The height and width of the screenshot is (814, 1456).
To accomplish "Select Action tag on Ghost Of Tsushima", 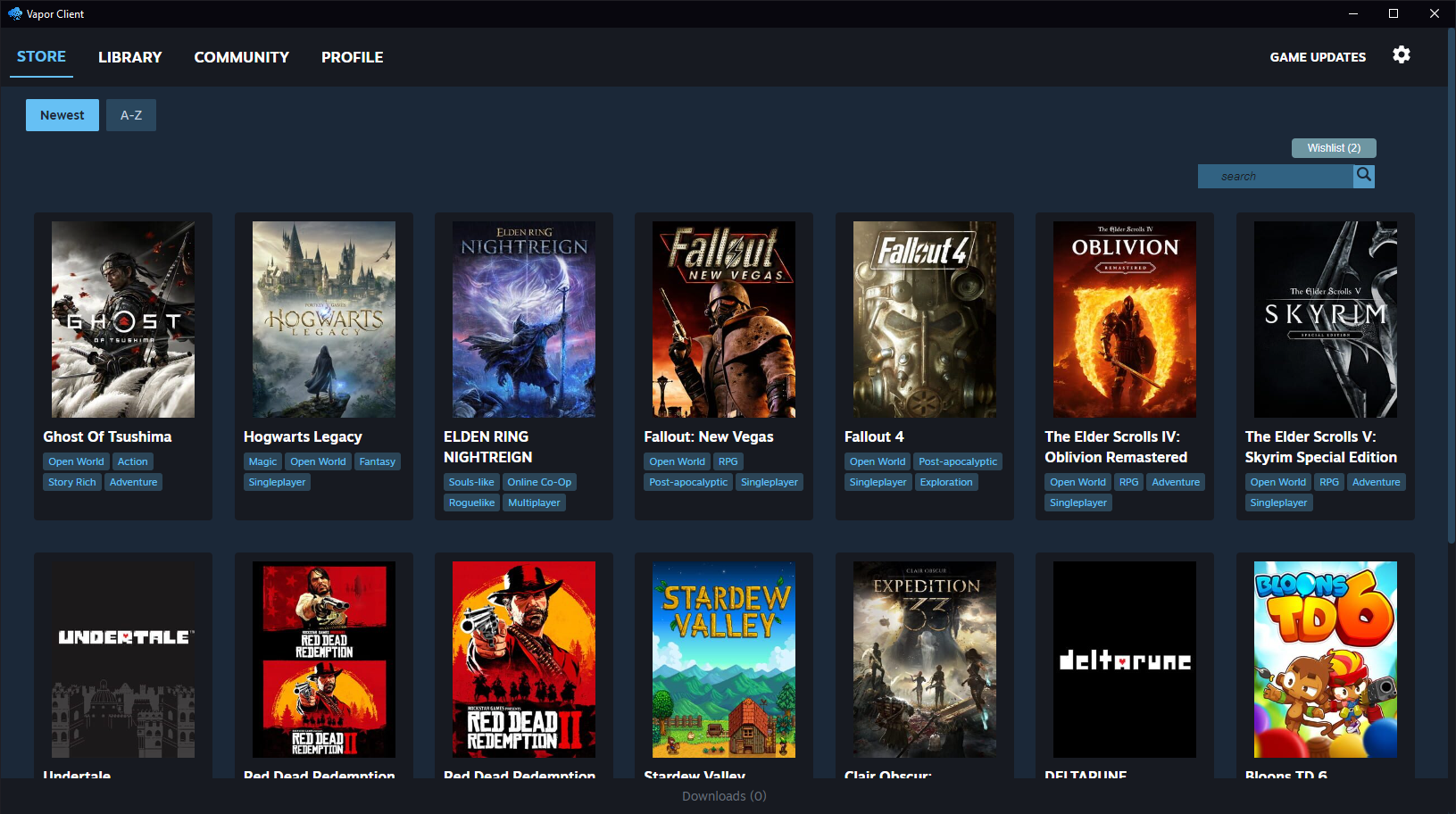I will coord(133,461).
